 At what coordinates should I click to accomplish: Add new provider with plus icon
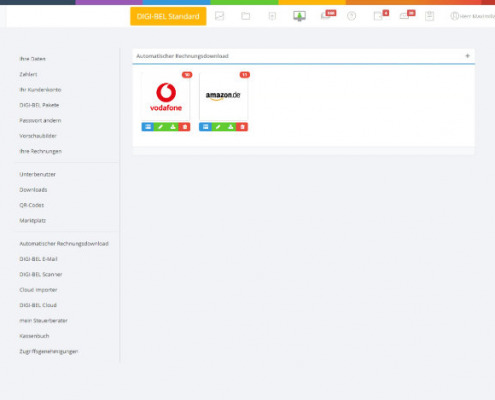[x=467, y=56]
